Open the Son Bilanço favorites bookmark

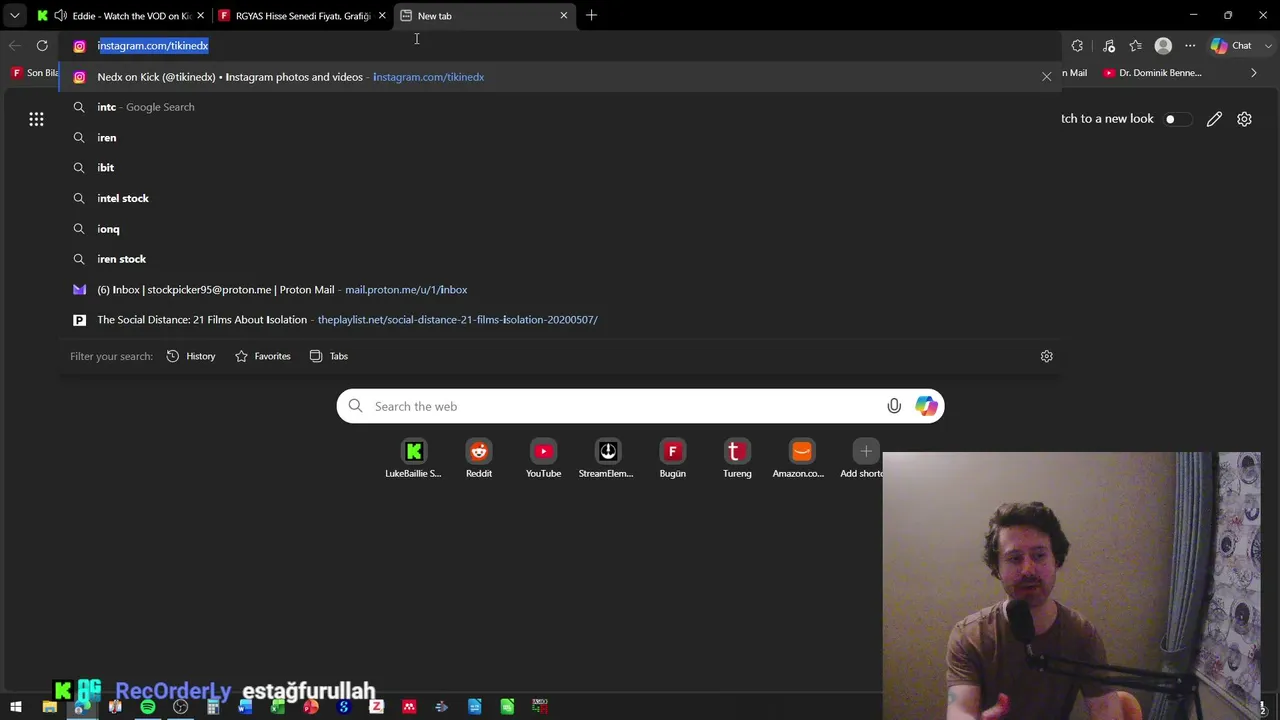click(35, 73)
